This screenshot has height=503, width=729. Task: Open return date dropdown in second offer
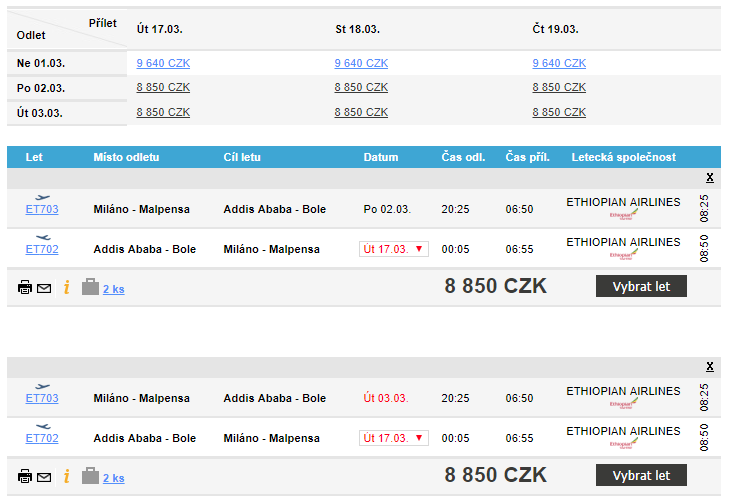point(394,438)
